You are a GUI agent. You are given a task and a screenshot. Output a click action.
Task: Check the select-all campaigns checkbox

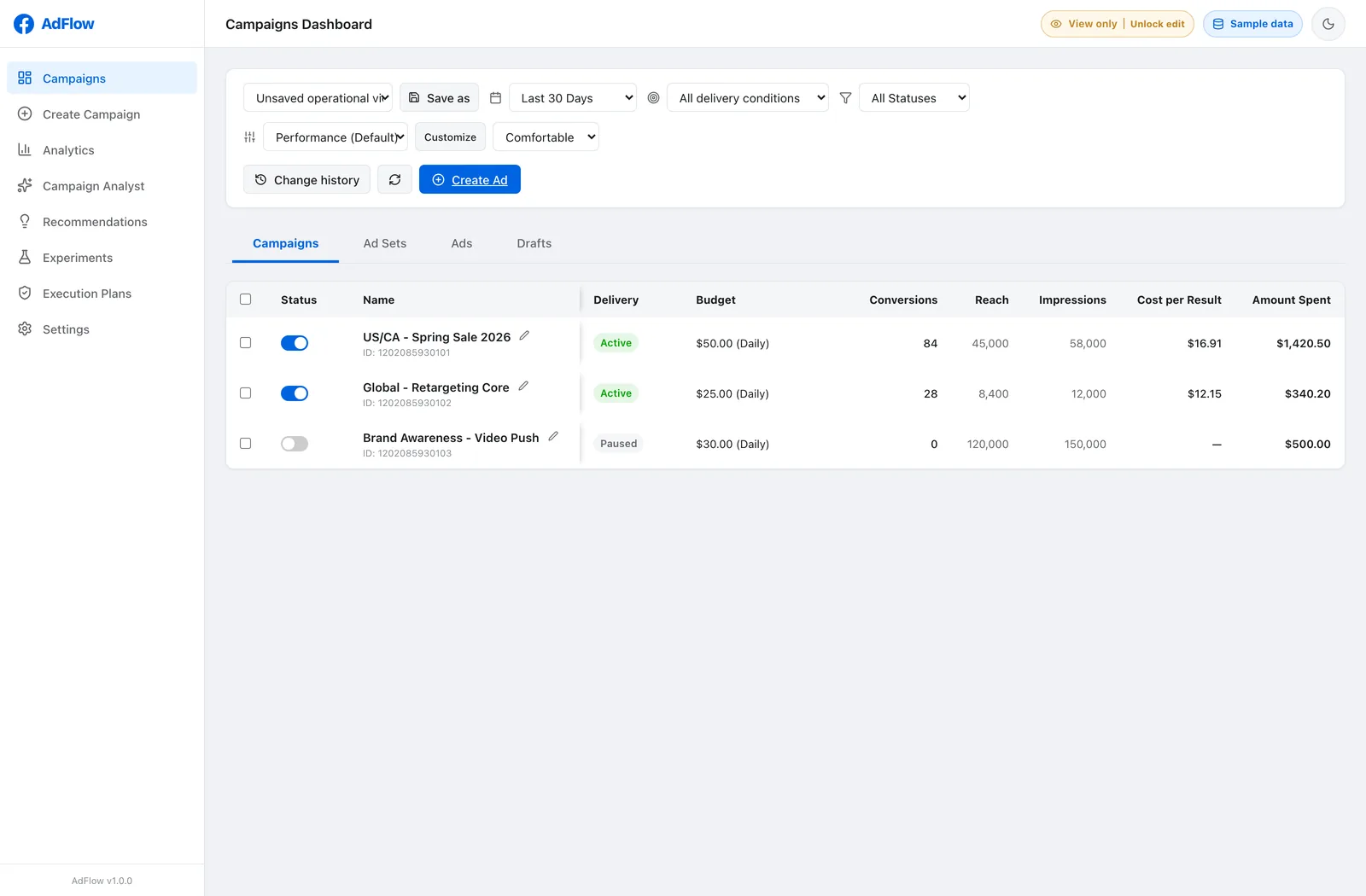point(246,300)
